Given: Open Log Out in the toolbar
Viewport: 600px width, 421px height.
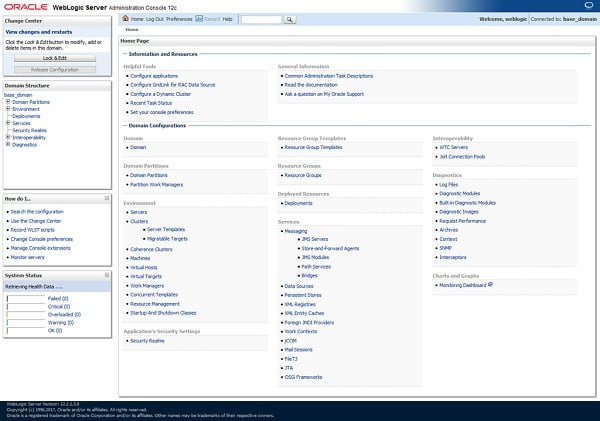Looking at the screenshot, I should click(155, 19).
